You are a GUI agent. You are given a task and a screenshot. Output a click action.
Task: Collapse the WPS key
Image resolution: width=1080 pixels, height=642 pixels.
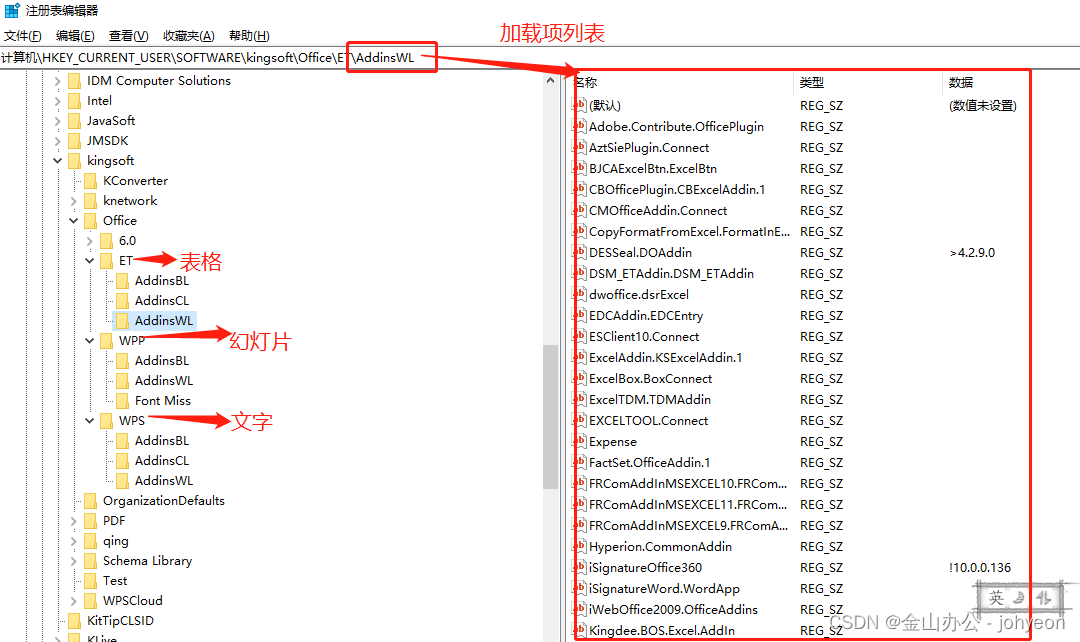coord(90,421)
